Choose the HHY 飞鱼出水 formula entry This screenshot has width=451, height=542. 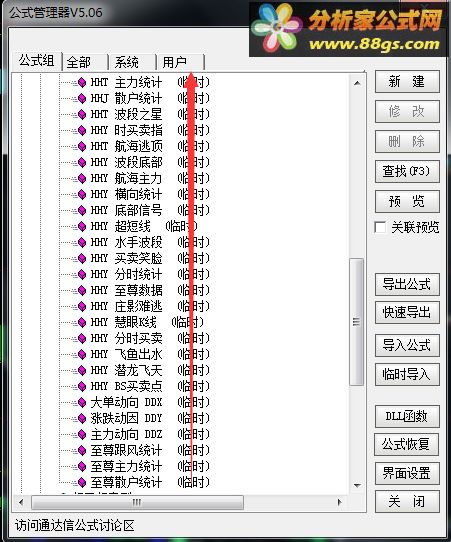150,354
